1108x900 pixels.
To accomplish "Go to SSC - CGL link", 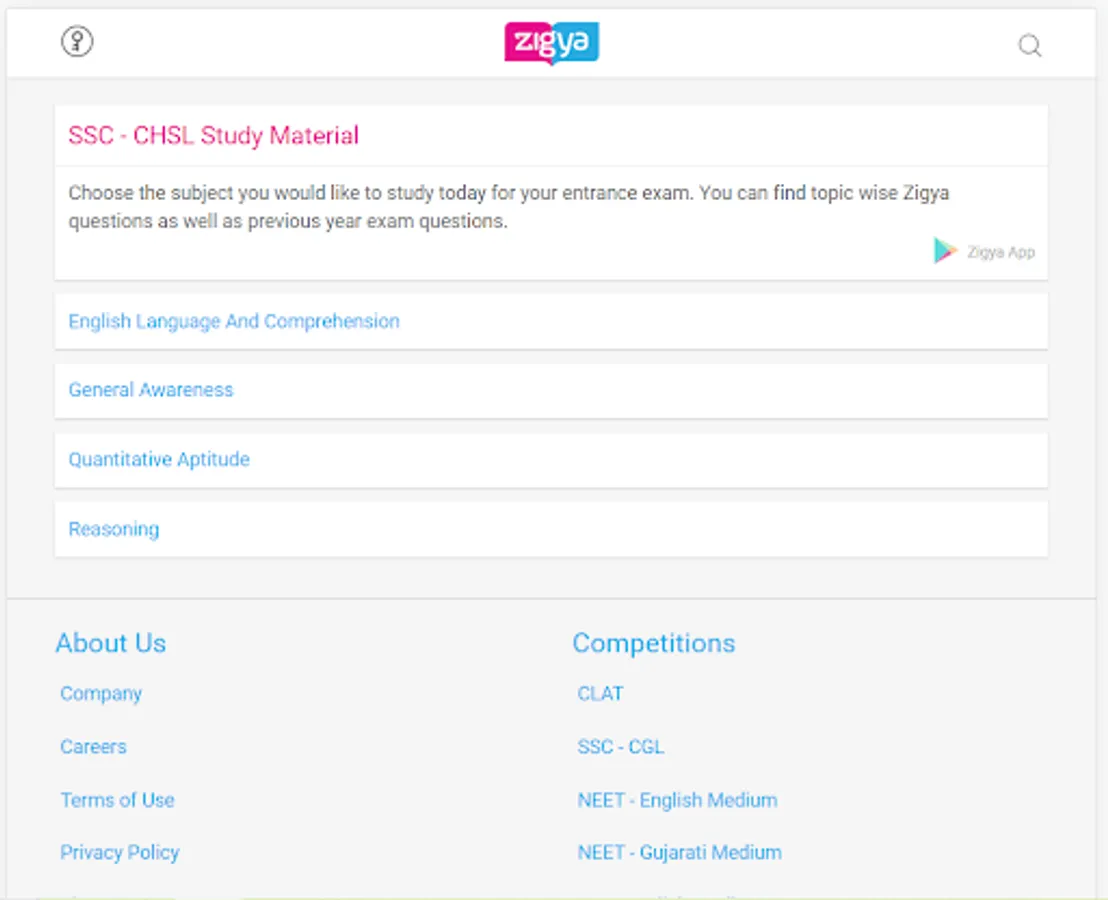I will click(620, 747).
